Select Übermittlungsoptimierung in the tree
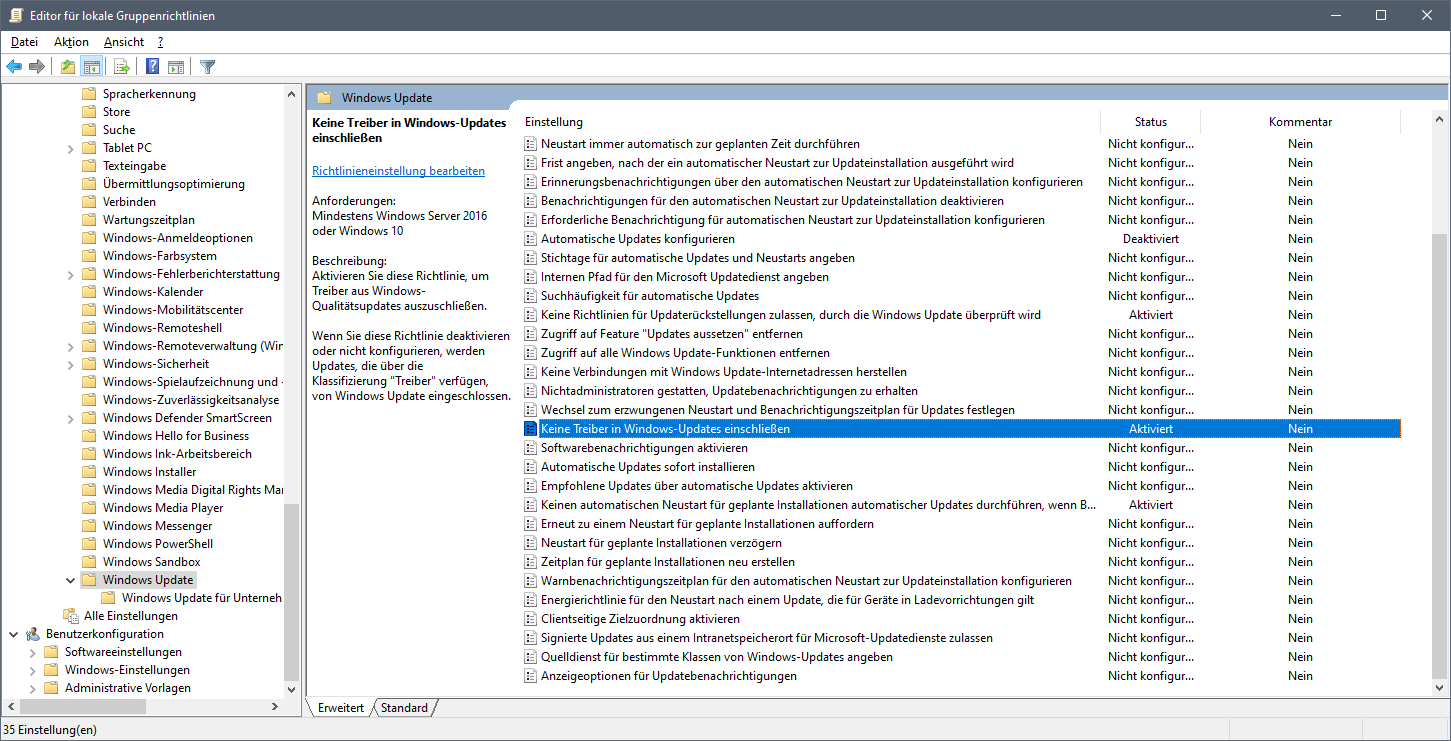 (173, 184)
